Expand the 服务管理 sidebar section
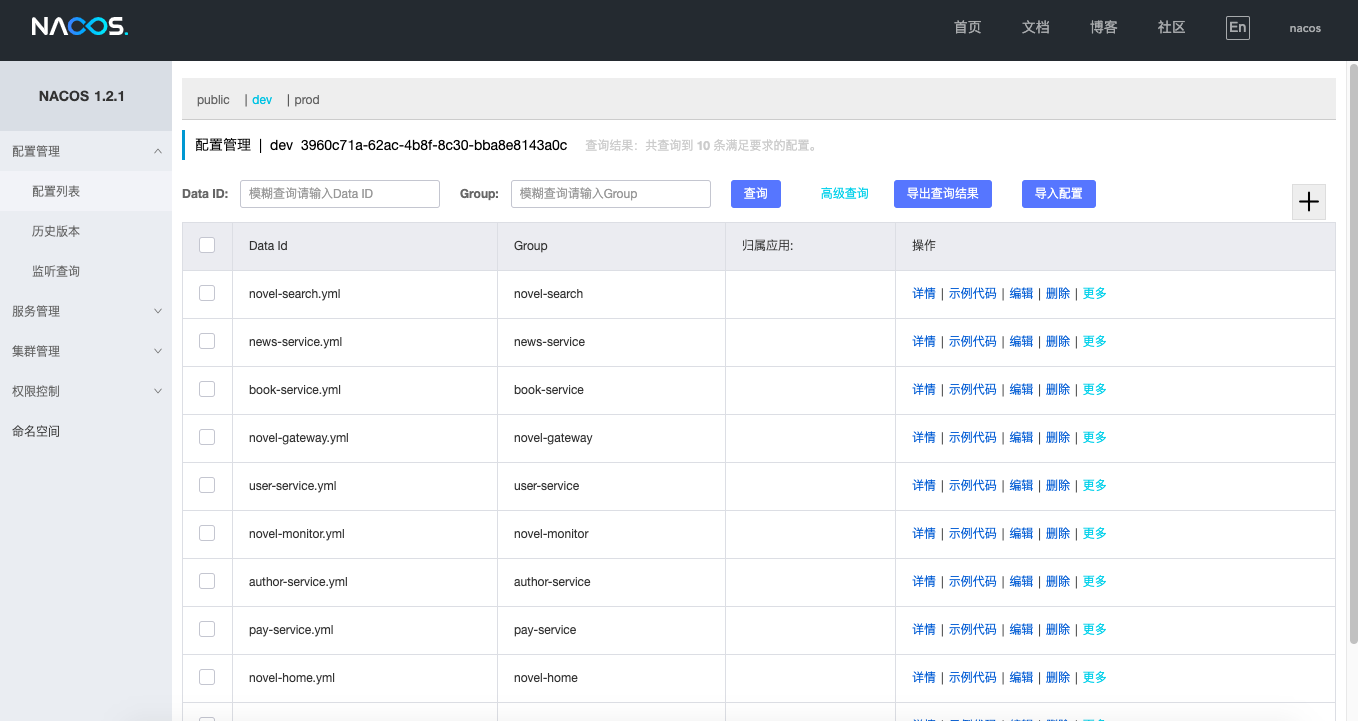The width and height of the screenshot is (1358, 721). coord(86,311)
